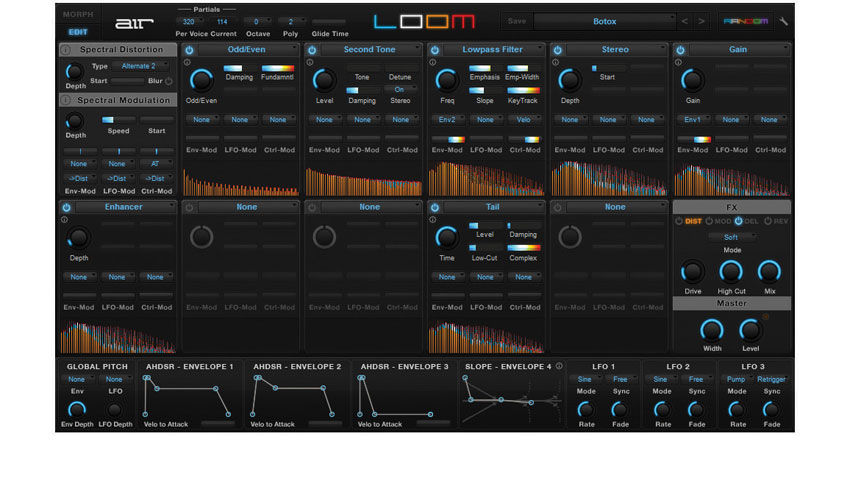Screen dimensions: 850x478
Task: Adjust the Lowpass Filter KeyTrack slider
Action: pos(524,91)
